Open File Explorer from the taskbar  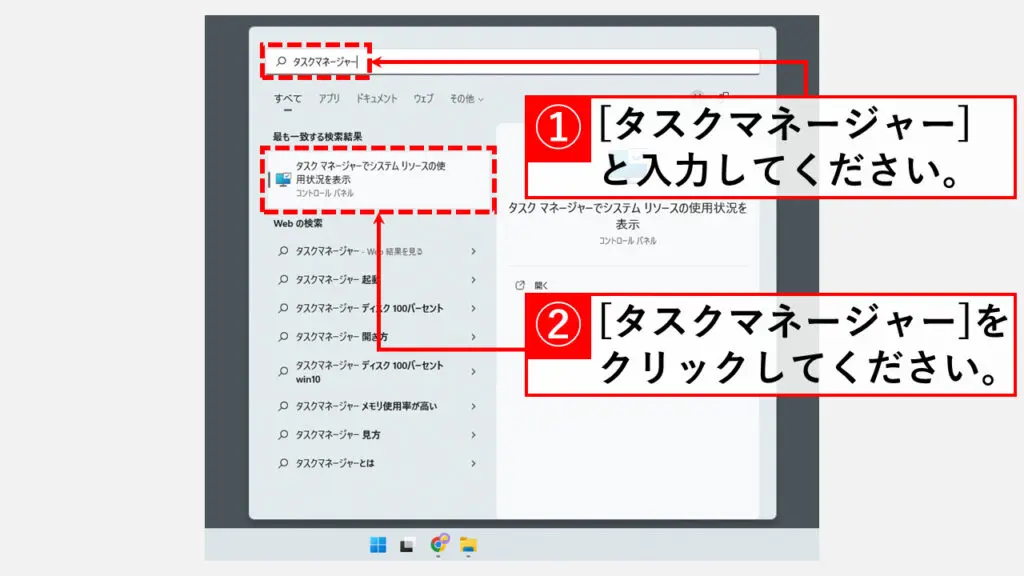(x=468, y=545)
